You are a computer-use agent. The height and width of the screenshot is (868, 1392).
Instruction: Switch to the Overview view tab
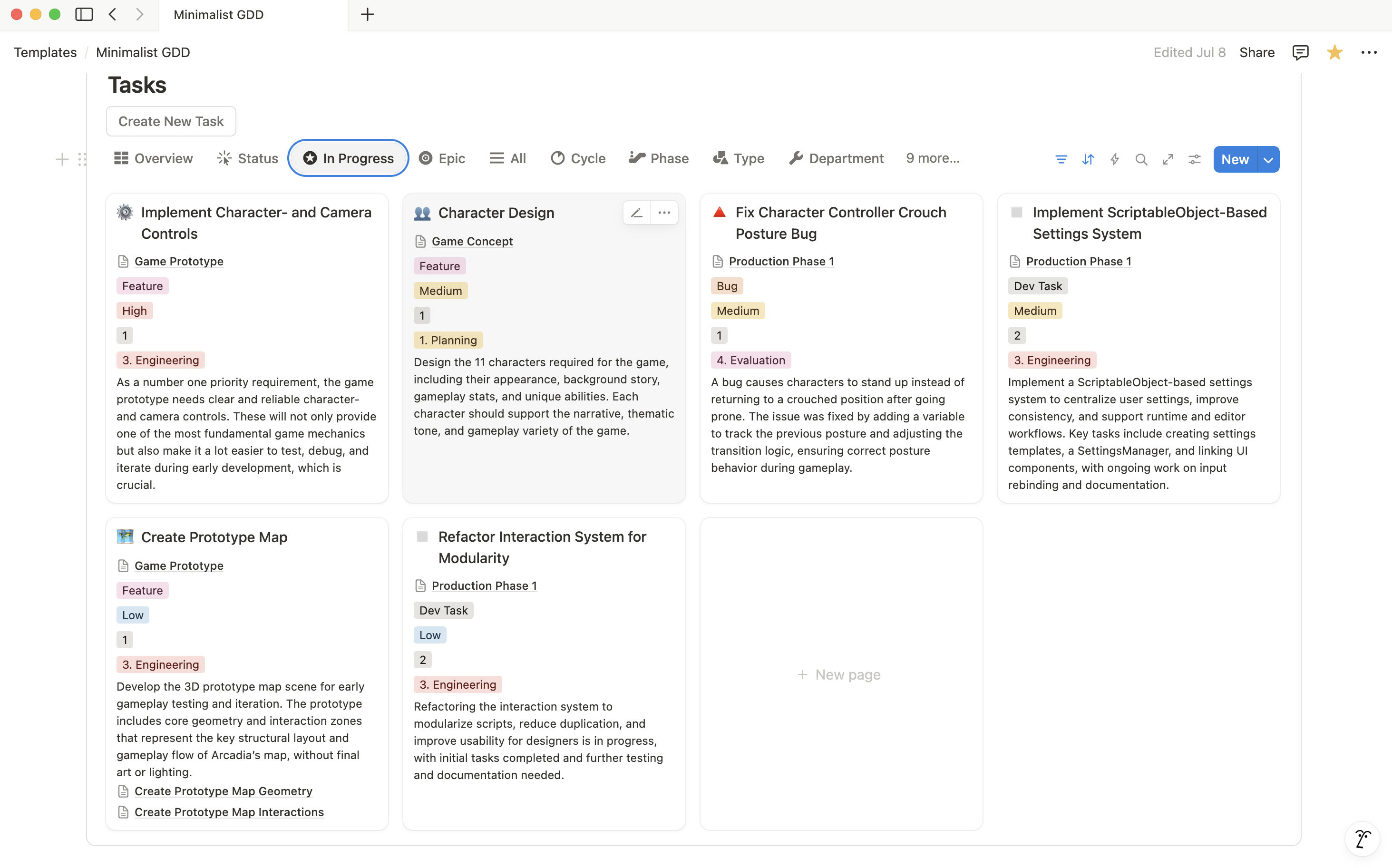coord(153,158)
